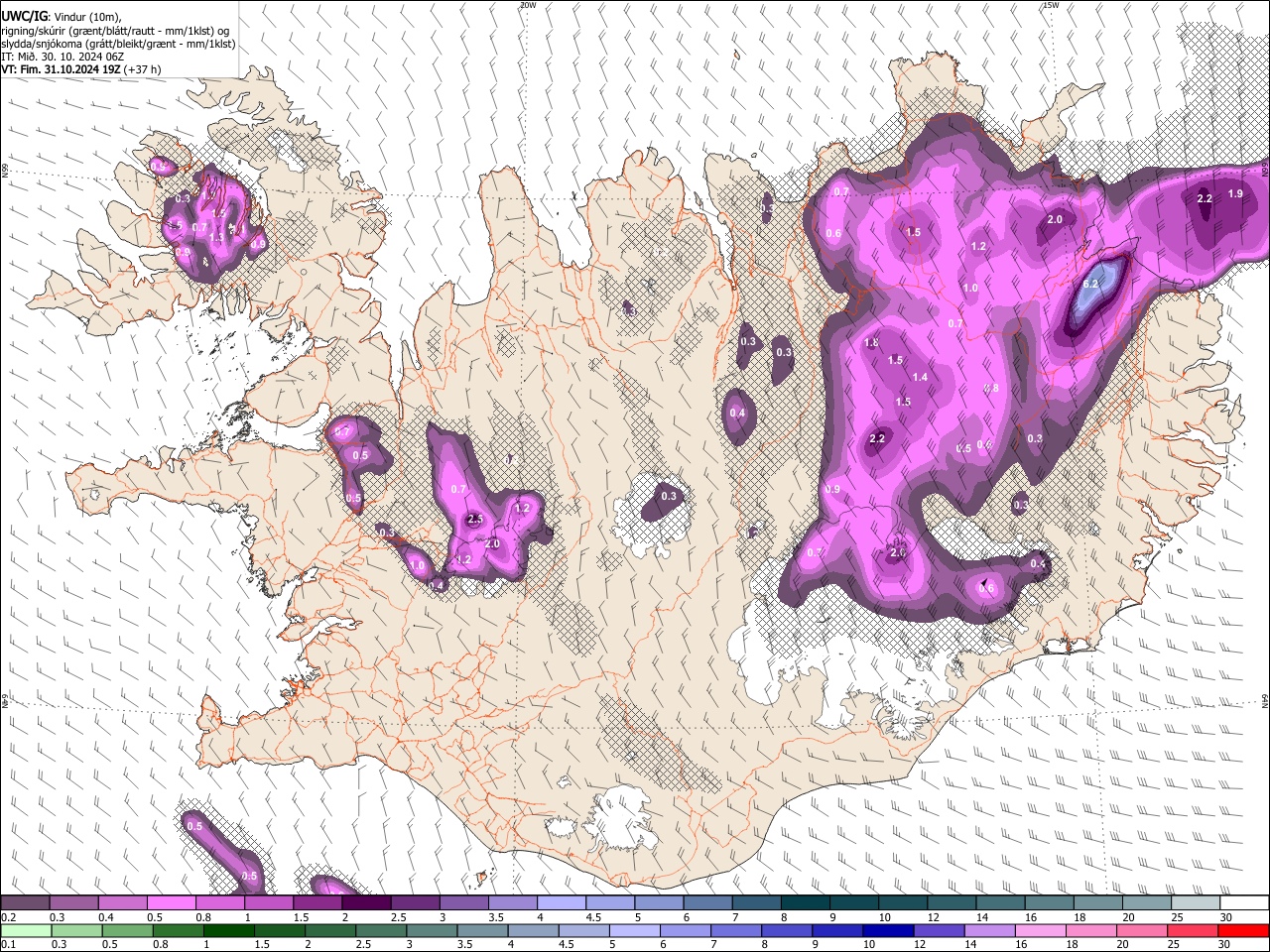The width and height of the screenshot is (1270, 952).
Task: Pick light grey snow swatch between 25 and 30
Action: 1196,903
